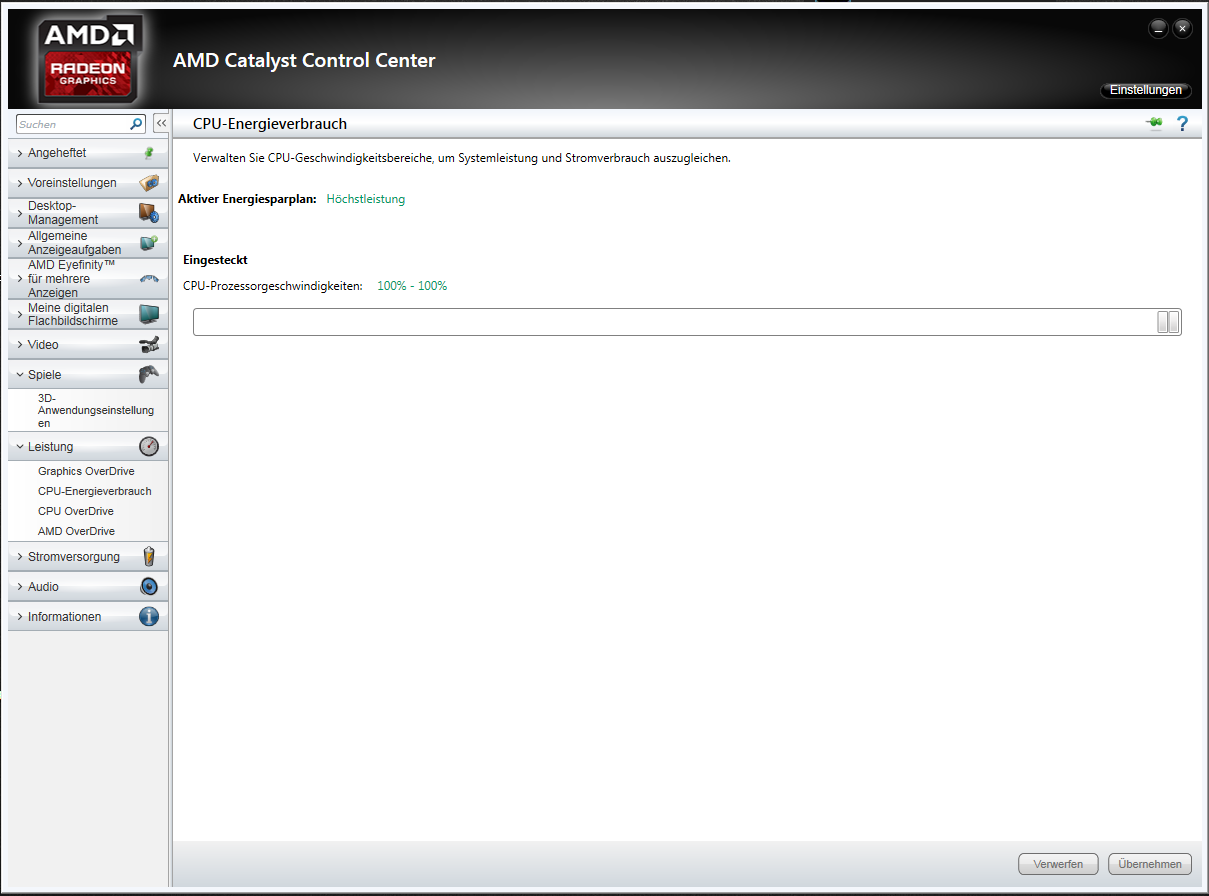Open 3D-Anwendungseinstellungen page

pos(96,410)
